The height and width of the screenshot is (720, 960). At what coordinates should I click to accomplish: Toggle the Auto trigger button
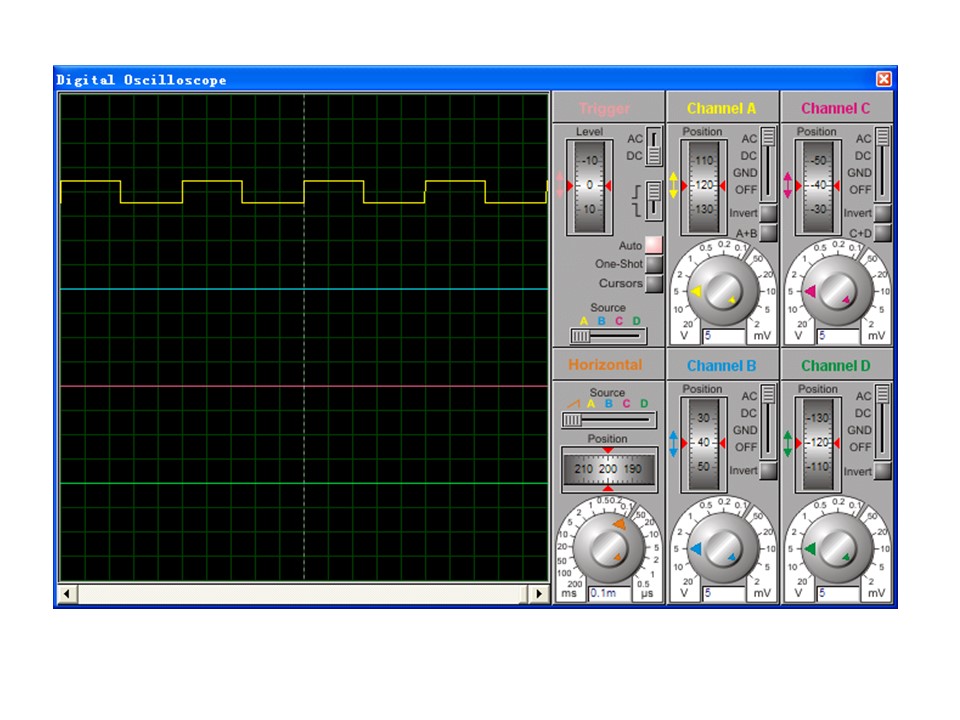[x=653, y=245]
